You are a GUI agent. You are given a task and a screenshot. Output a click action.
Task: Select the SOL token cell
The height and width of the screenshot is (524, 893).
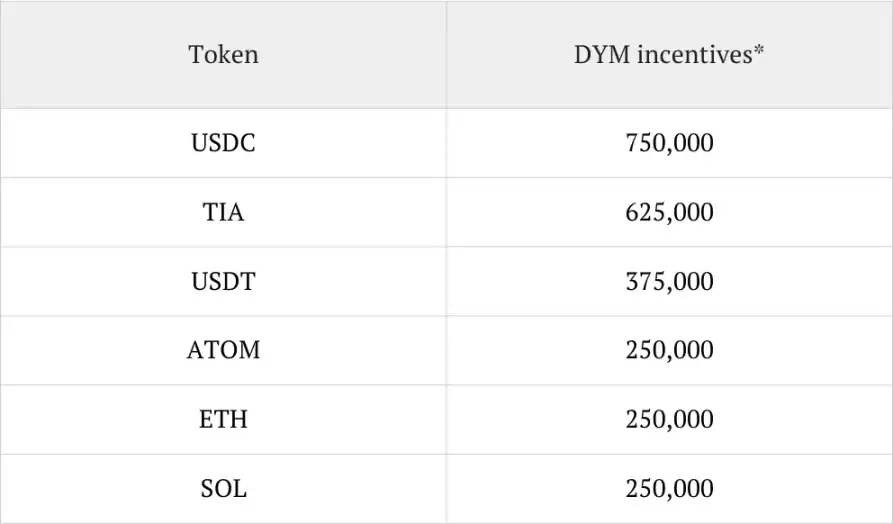(223, 488)
